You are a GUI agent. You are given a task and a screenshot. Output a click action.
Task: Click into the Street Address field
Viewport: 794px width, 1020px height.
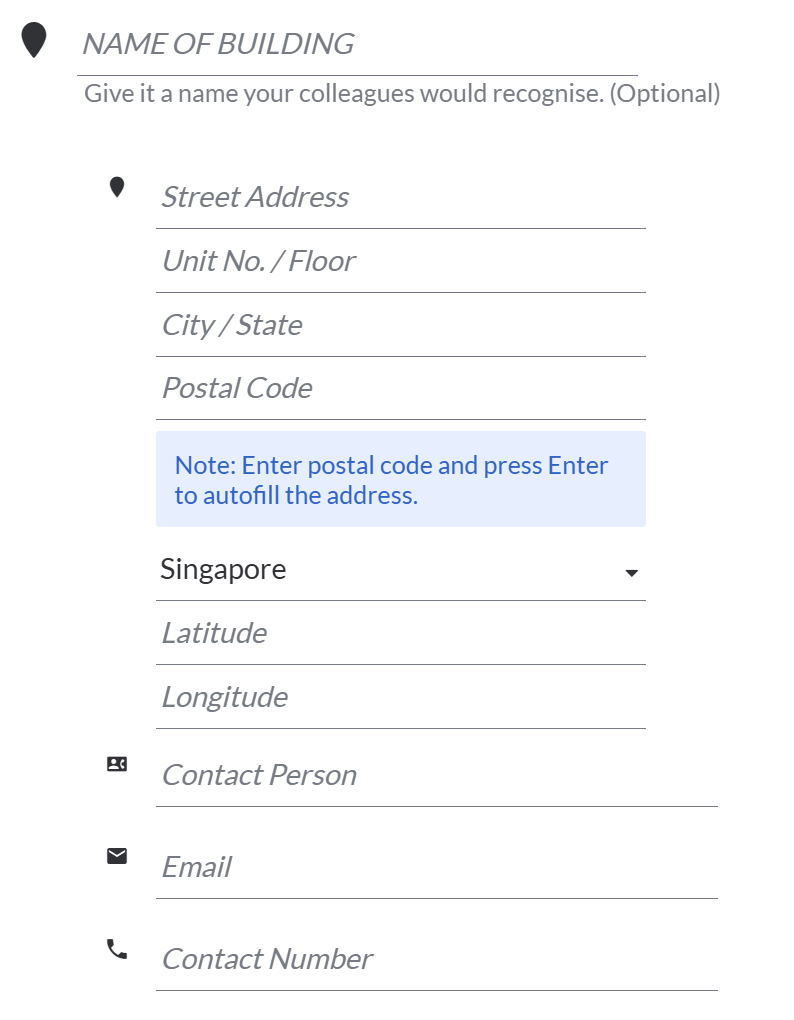pyautogui.click(x=400, y=197)
